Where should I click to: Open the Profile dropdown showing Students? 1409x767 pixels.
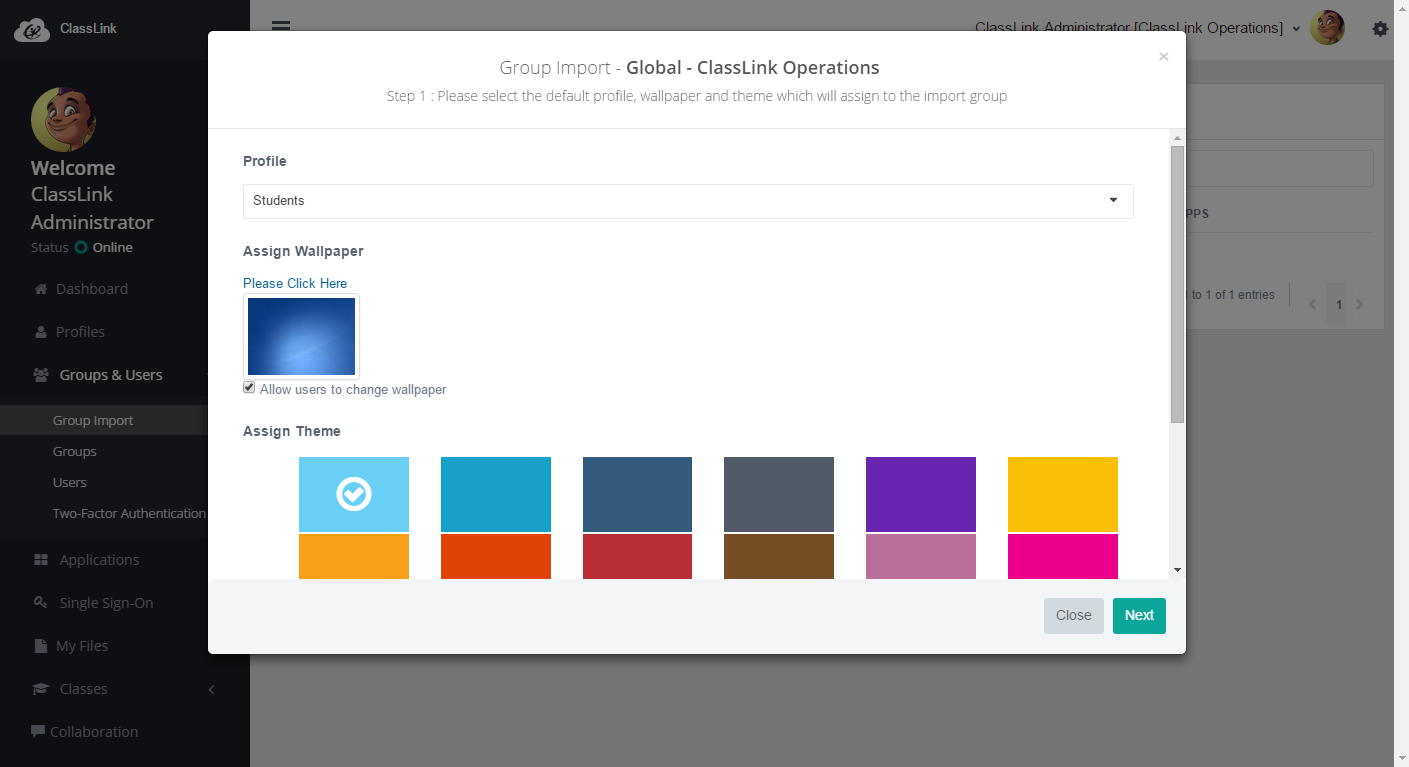point(688,201)
